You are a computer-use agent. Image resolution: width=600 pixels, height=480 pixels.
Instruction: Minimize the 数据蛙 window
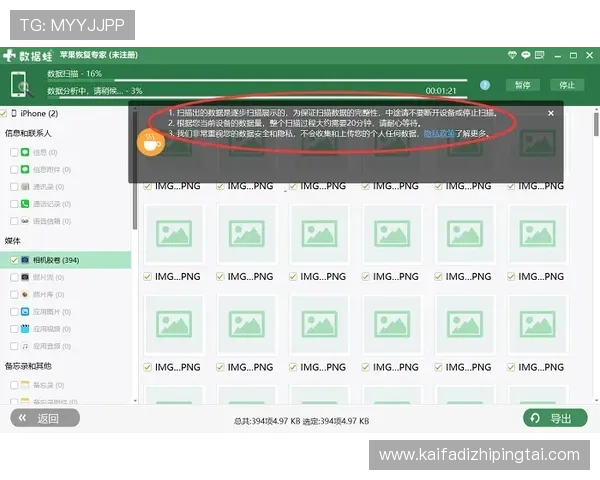558,56
